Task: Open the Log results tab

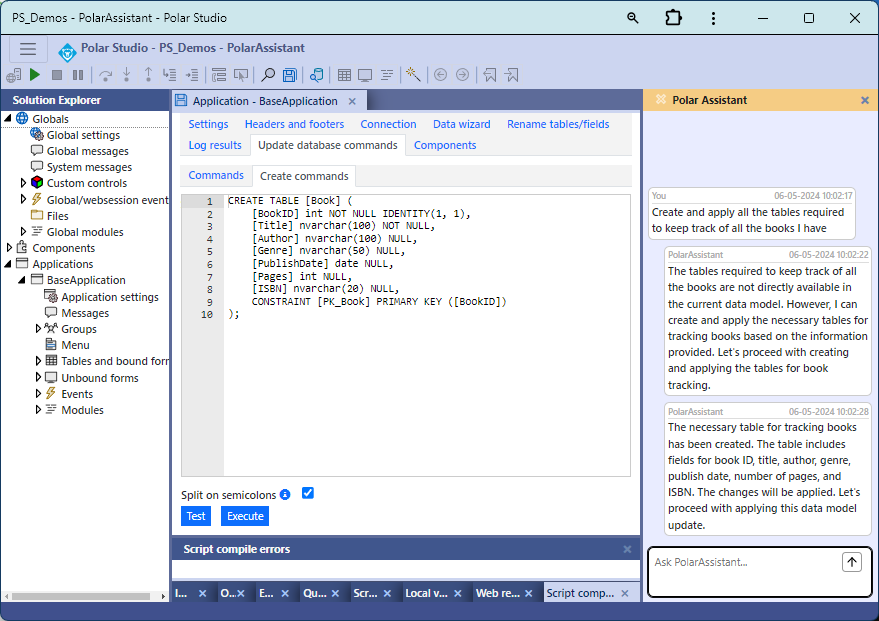Action: 215,145
